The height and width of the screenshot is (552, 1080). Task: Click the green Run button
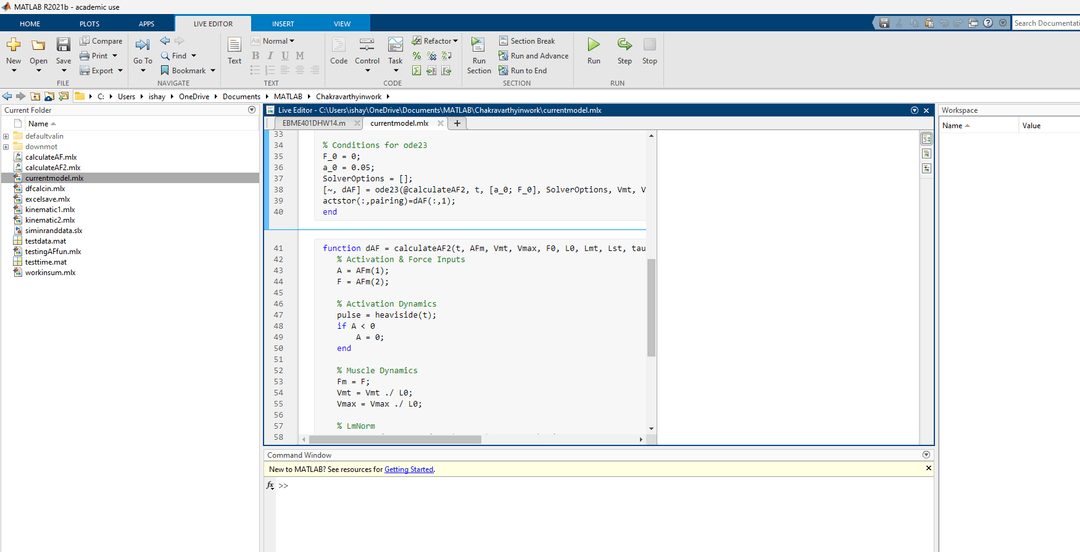[x=594, y=46]
